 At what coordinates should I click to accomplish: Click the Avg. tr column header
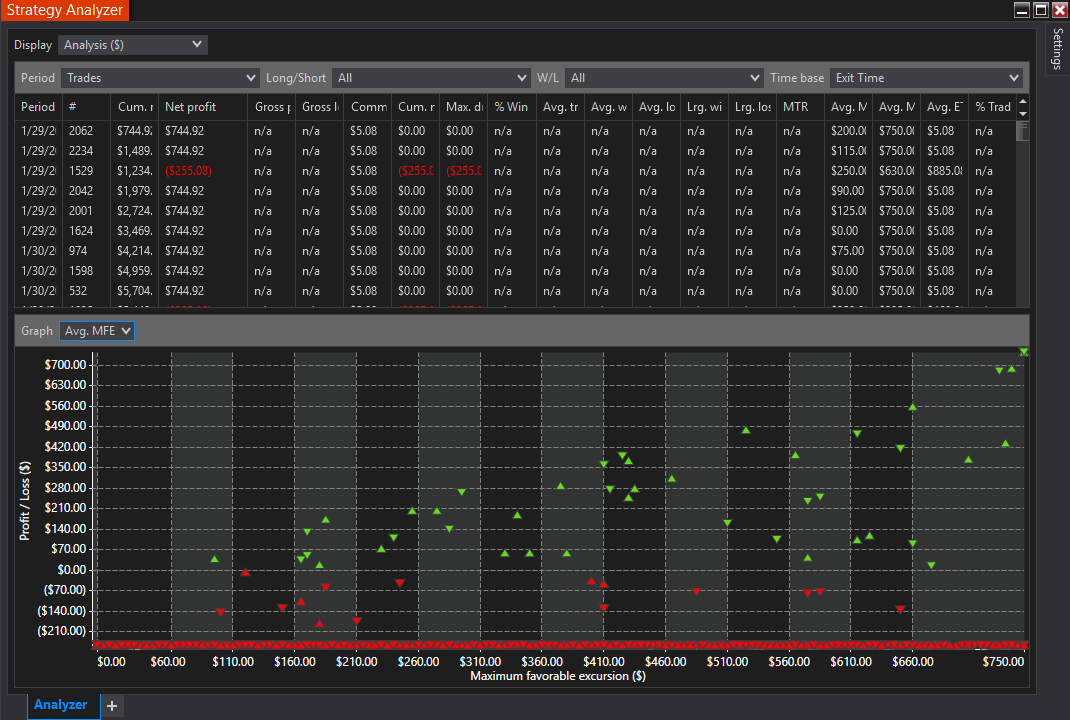(560, 107)
